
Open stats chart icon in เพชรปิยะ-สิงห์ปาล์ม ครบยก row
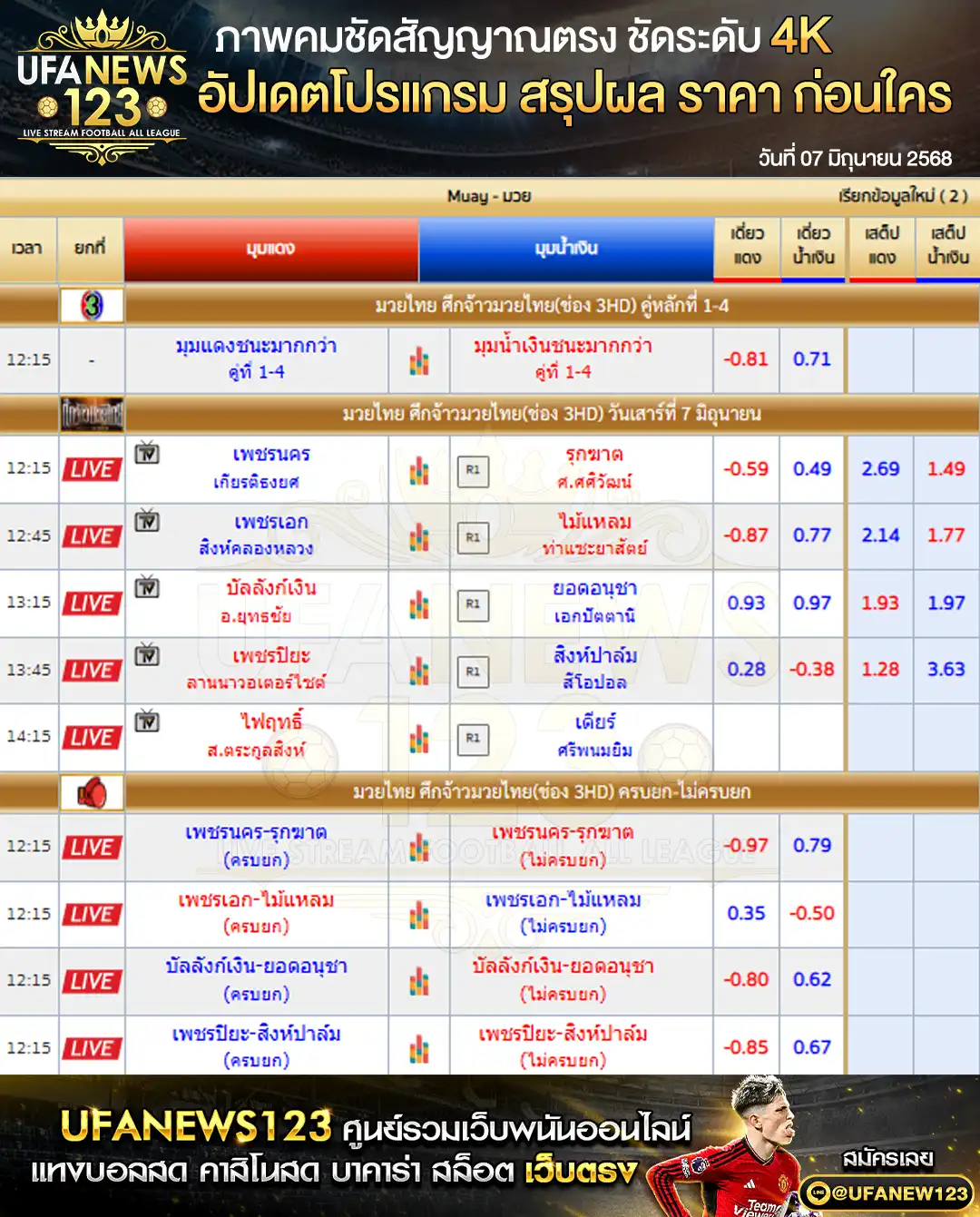coord(418,1049)
